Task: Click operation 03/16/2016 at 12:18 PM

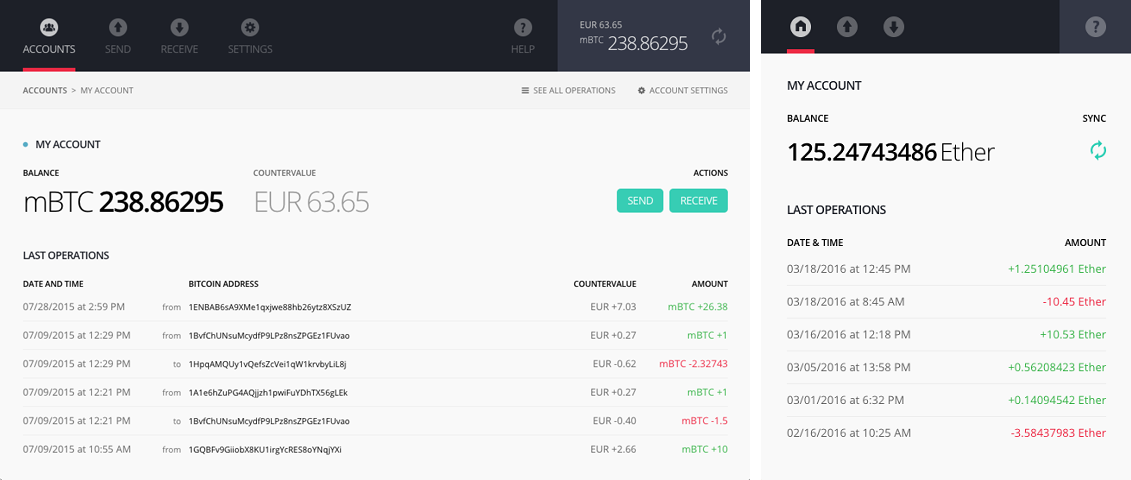Action: click(848, 335)
